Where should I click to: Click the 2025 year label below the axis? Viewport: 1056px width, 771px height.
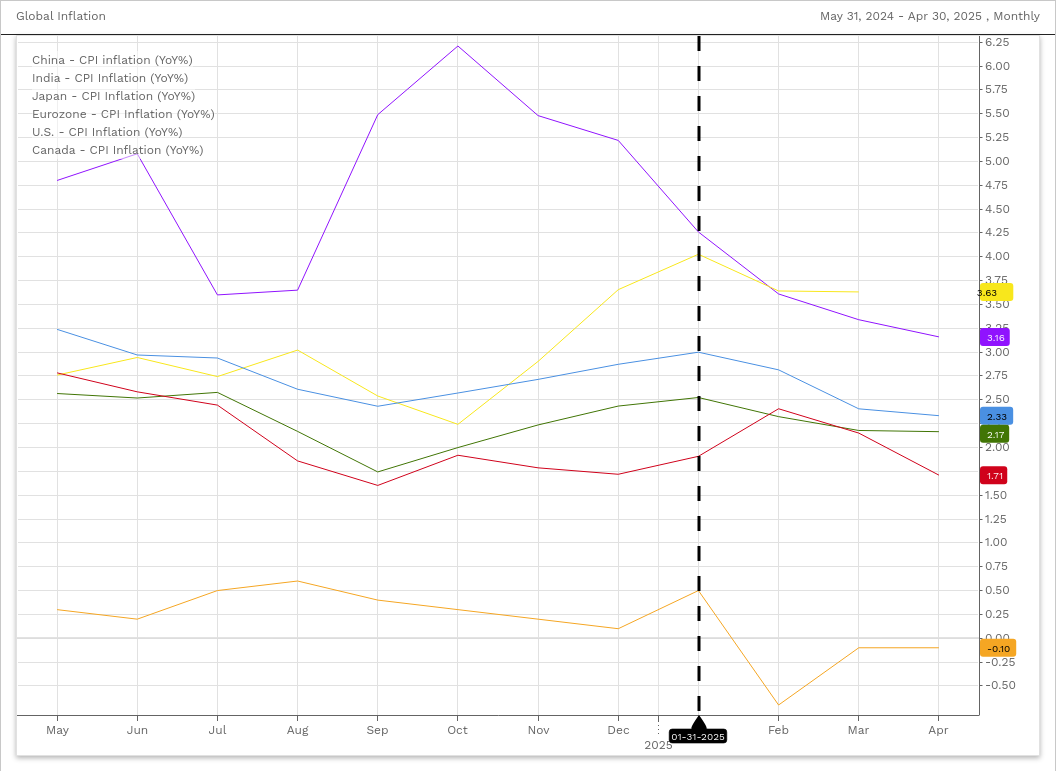click(x=657, y=745)
